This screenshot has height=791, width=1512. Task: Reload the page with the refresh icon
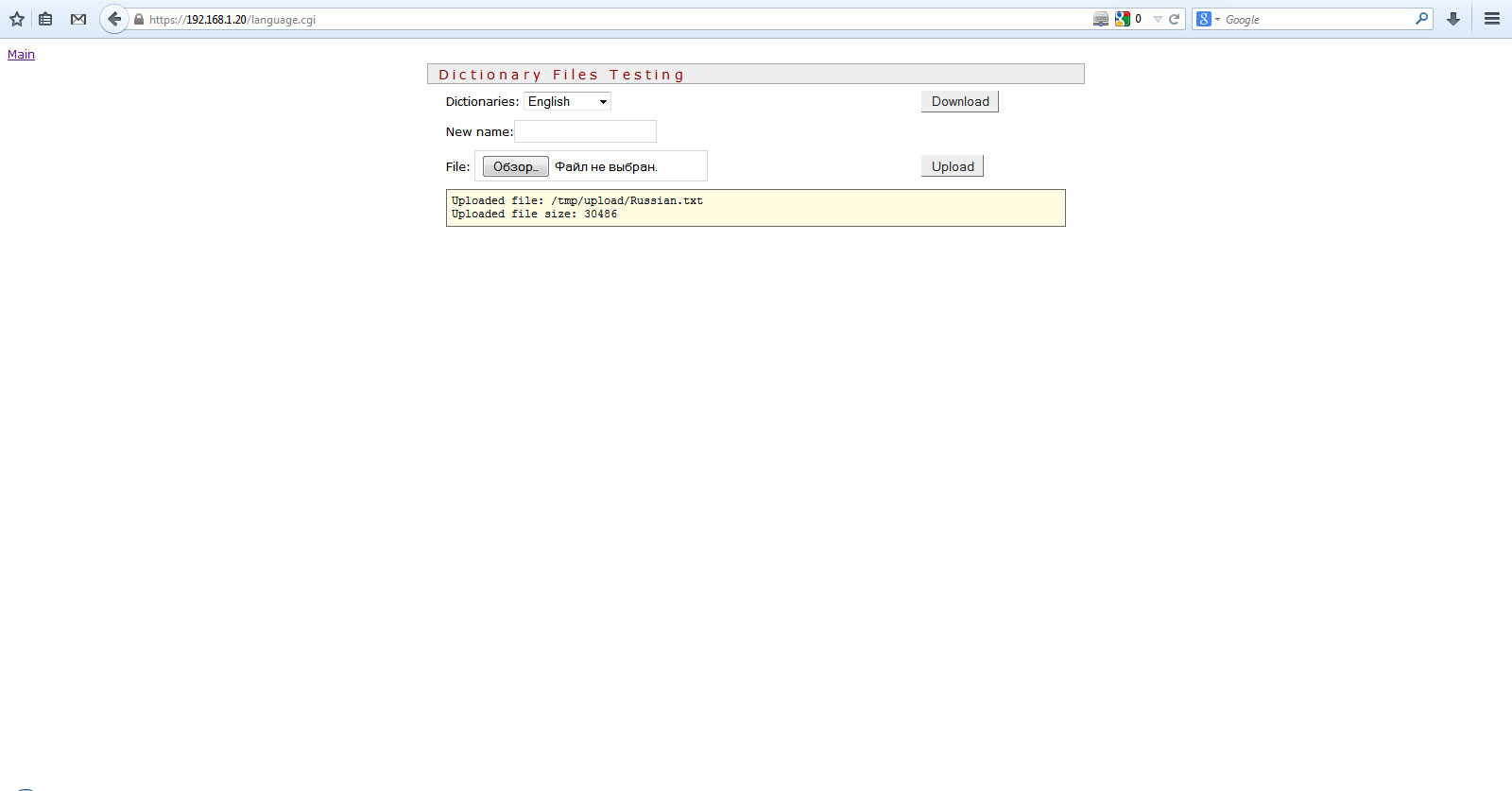(1175, 19)
